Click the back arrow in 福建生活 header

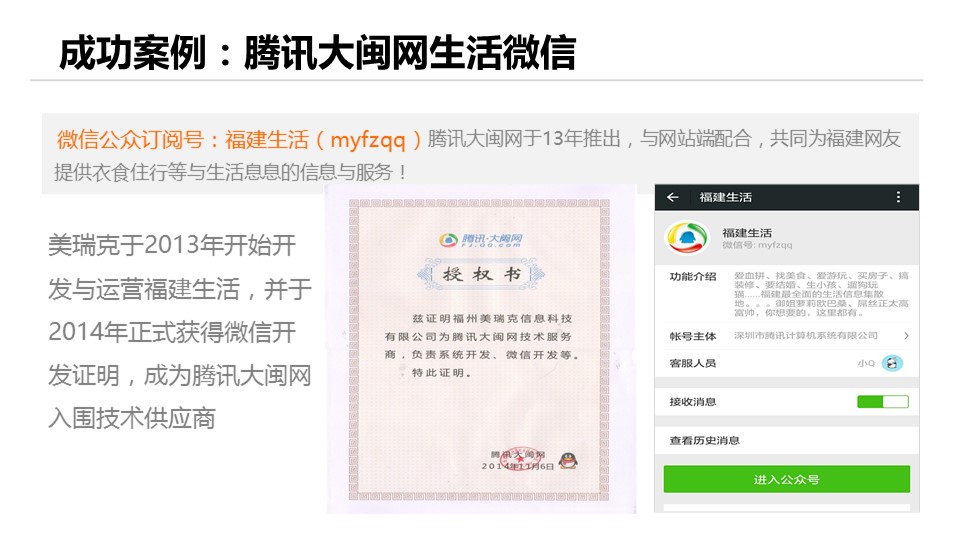(673, 197)
